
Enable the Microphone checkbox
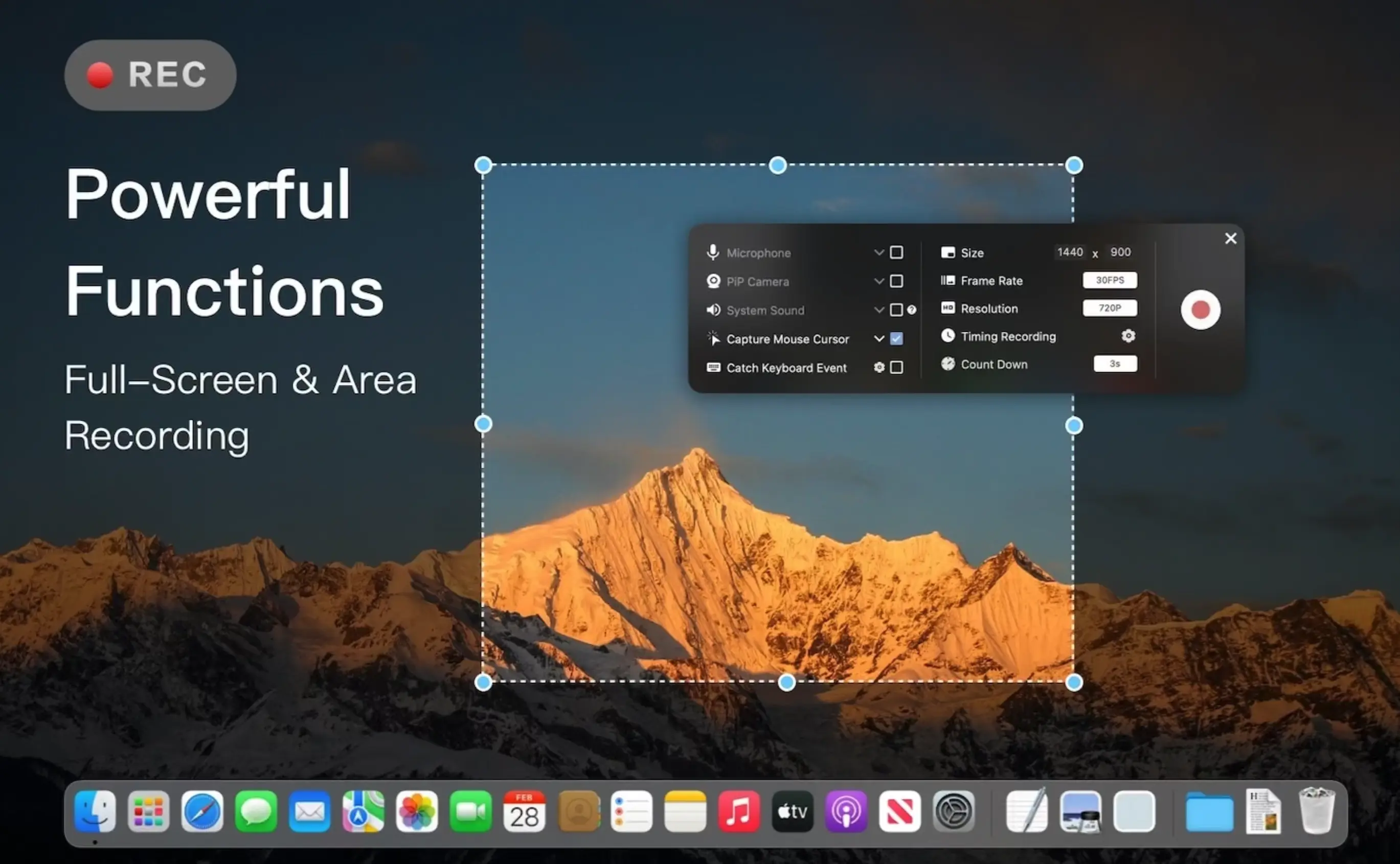896,252
